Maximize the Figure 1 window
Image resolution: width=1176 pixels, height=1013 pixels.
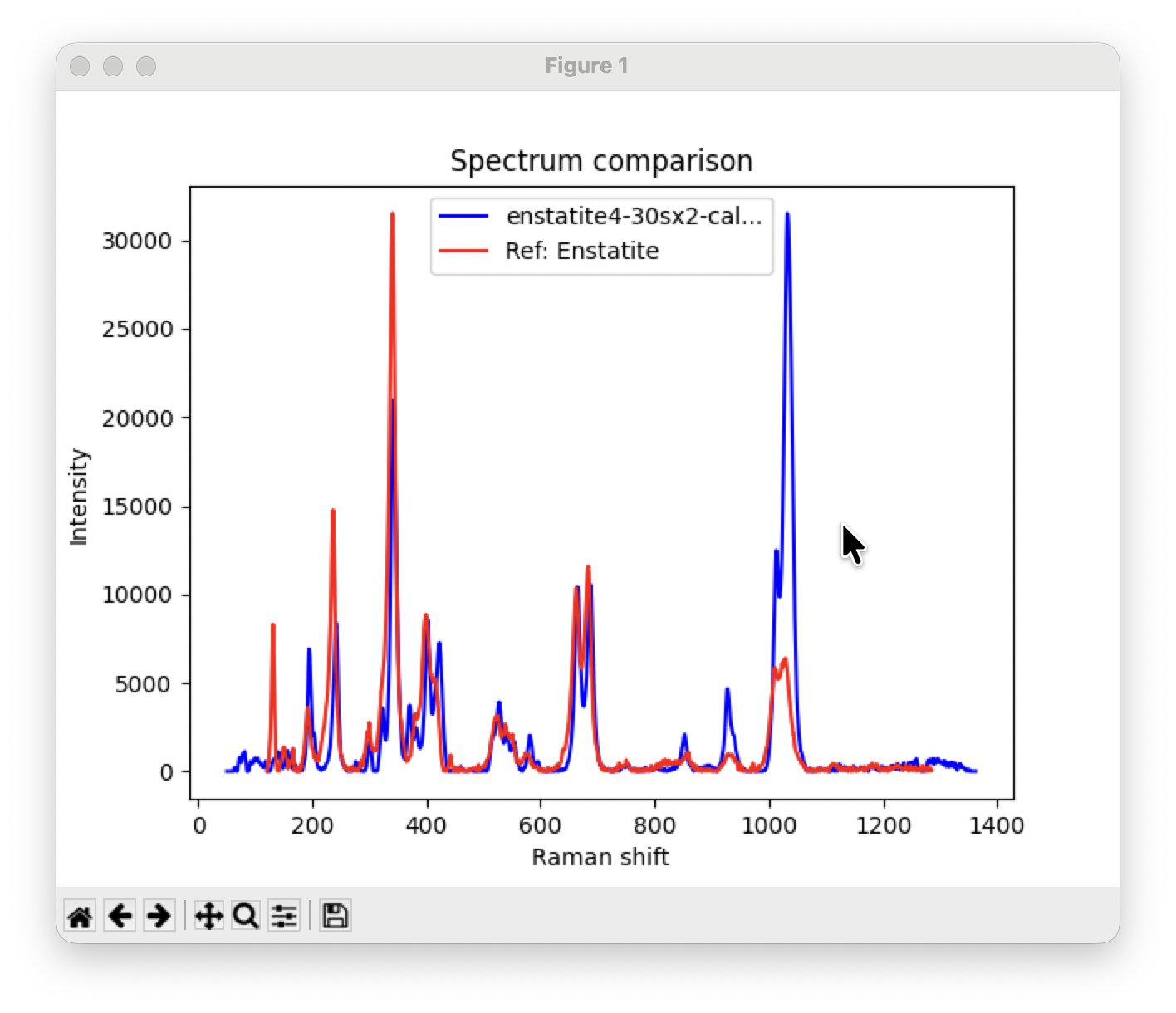coord(146,66)
